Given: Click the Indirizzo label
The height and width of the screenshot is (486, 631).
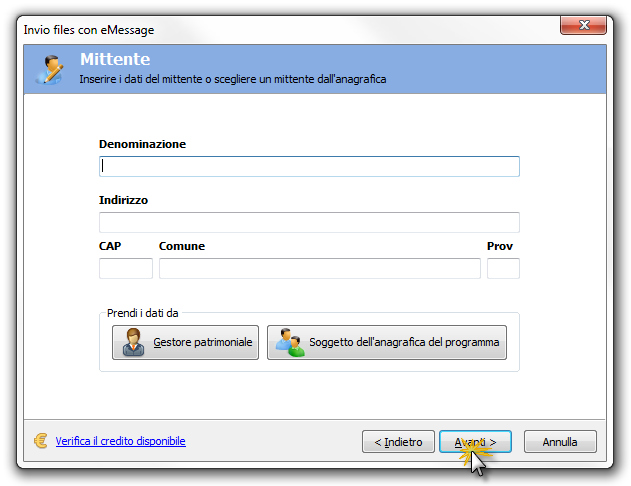Looking at the screenshot, I should tap(124, 200).
